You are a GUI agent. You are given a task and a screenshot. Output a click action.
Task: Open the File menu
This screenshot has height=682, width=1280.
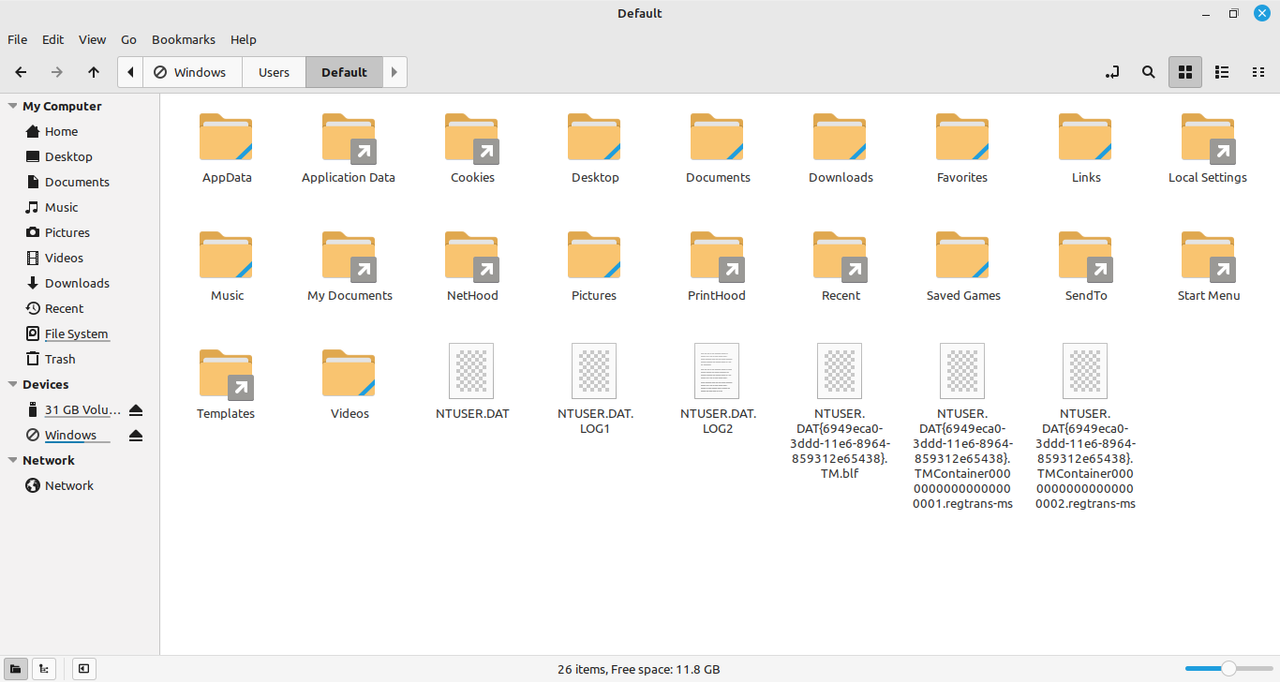coord(17,40)
